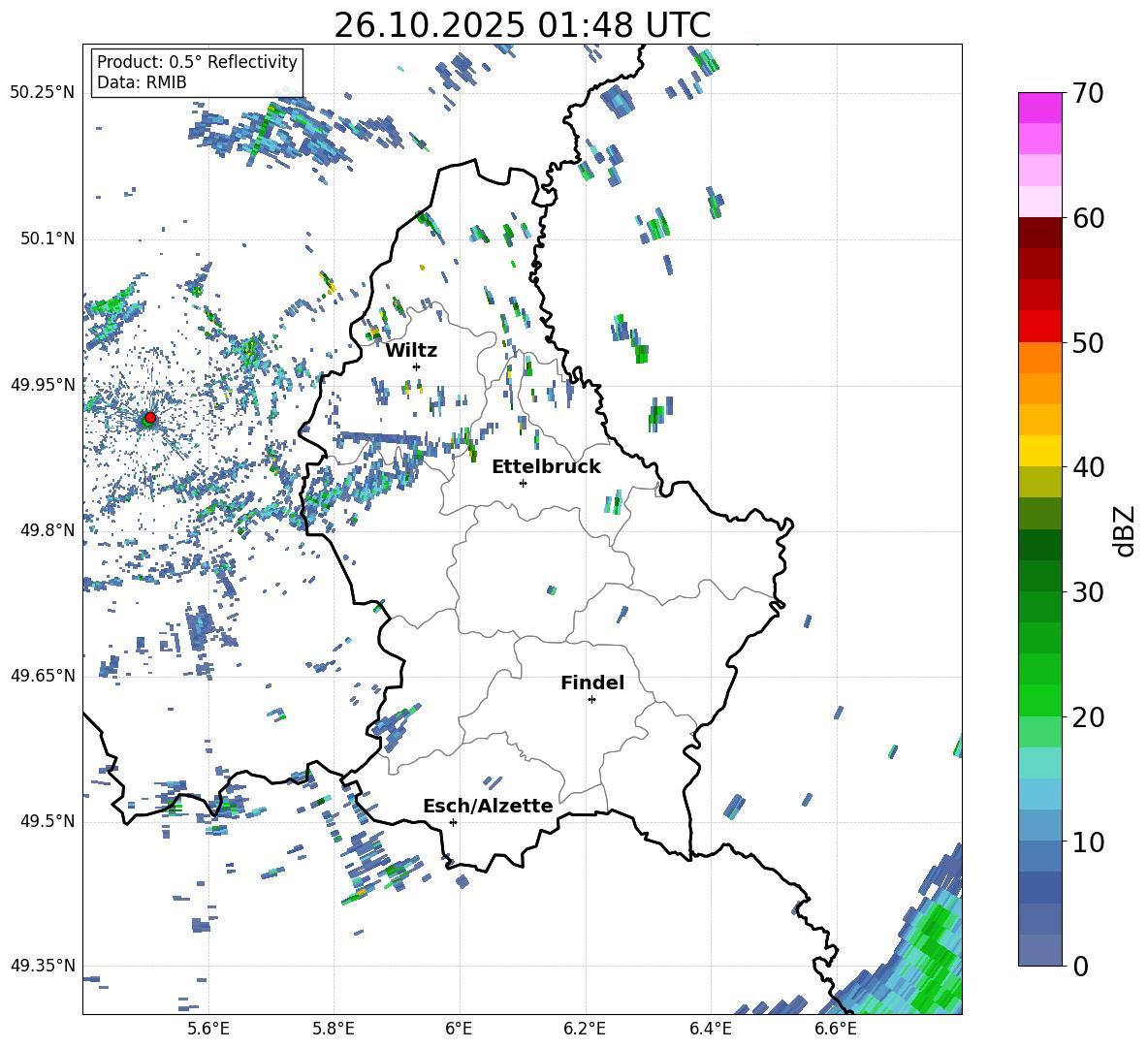Pick the bright red 50 dBZ swatch

(x=1040, y=327)
